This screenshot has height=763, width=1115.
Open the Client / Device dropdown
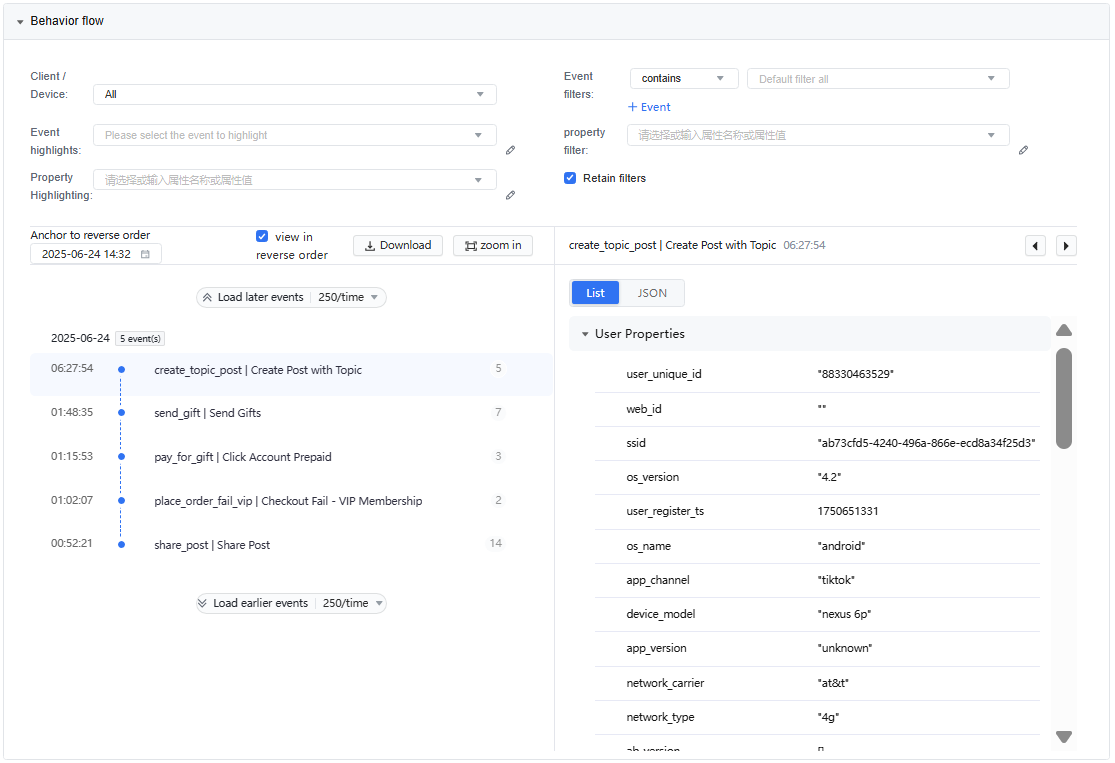coord(294,95)
